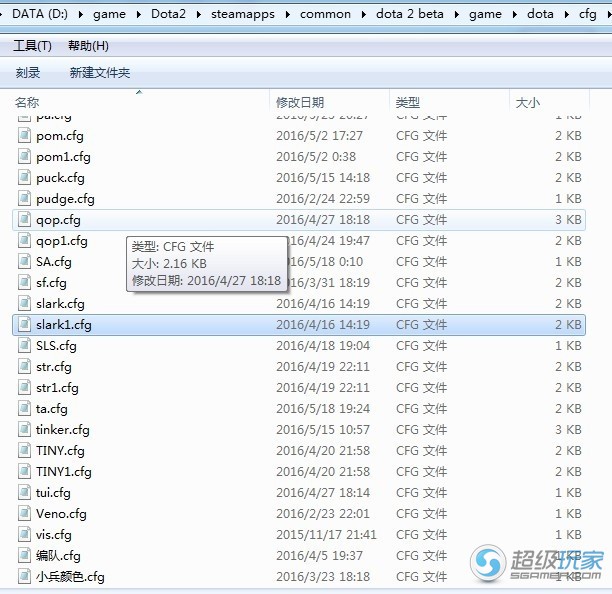Click the qop.cfg file icon
Screen dimensions: 612x594
24,220
